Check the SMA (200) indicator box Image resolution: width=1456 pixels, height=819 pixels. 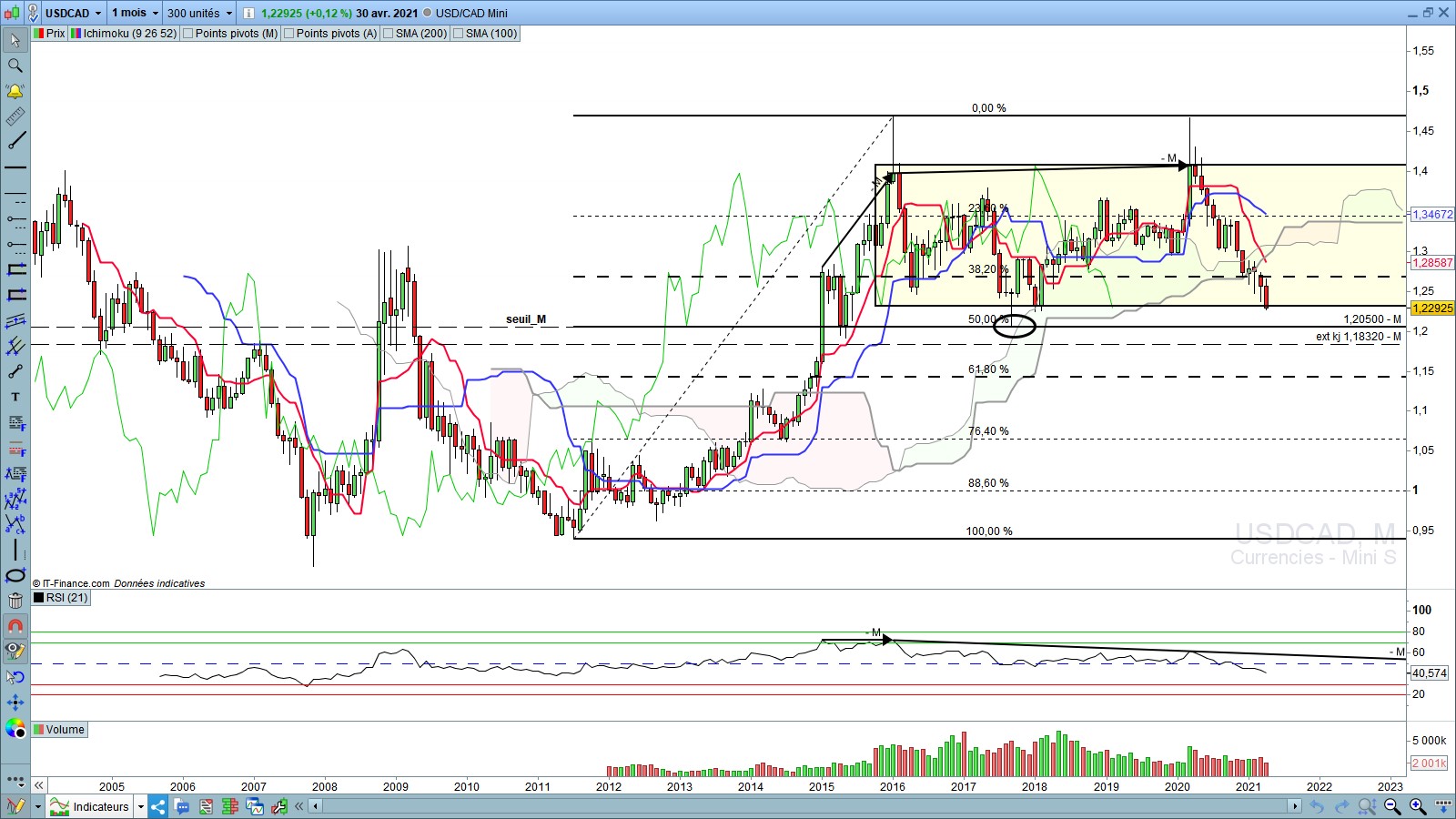(x=389, y=34)
